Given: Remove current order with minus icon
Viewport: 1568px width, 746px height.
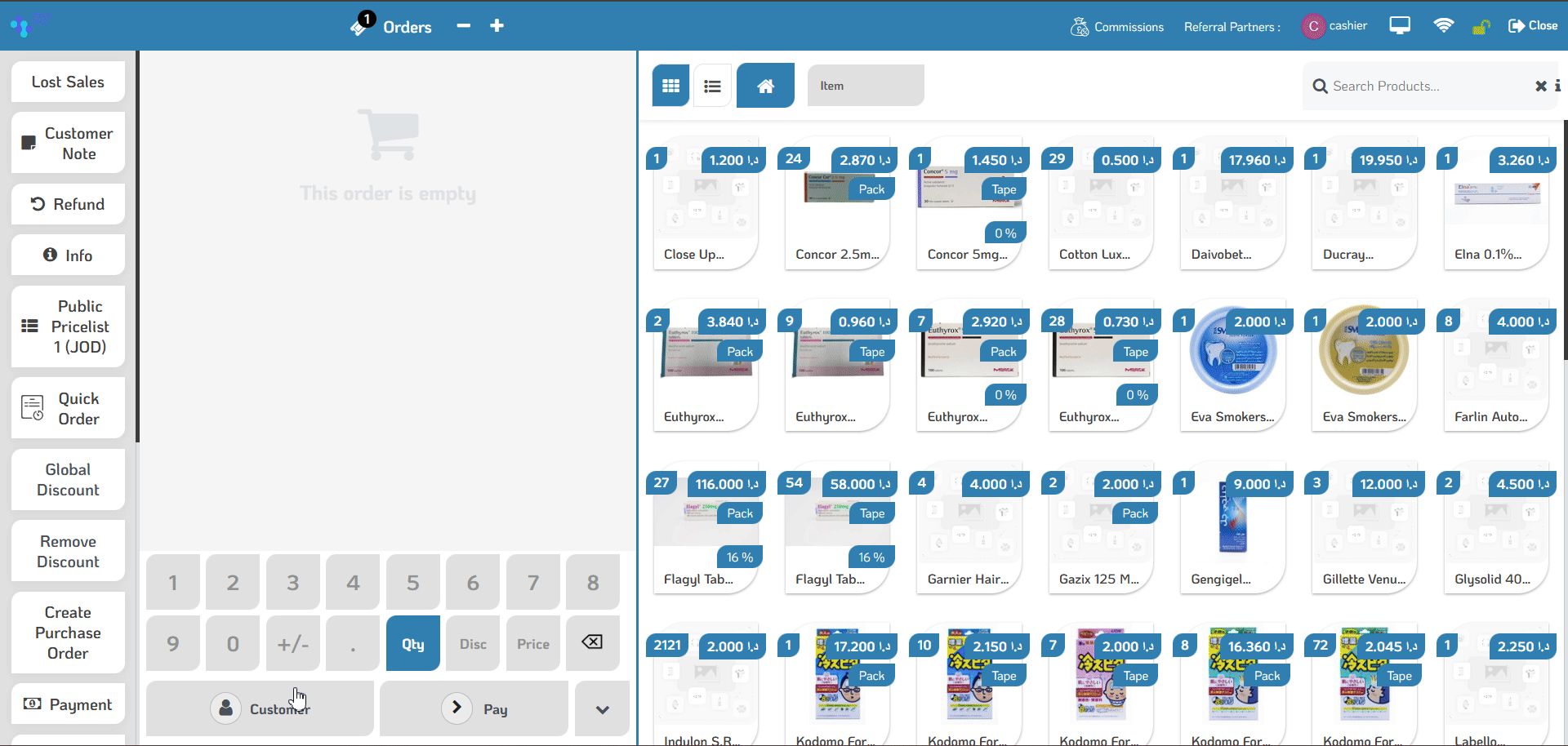Looking at the screenshot, I should coord(464,26).
